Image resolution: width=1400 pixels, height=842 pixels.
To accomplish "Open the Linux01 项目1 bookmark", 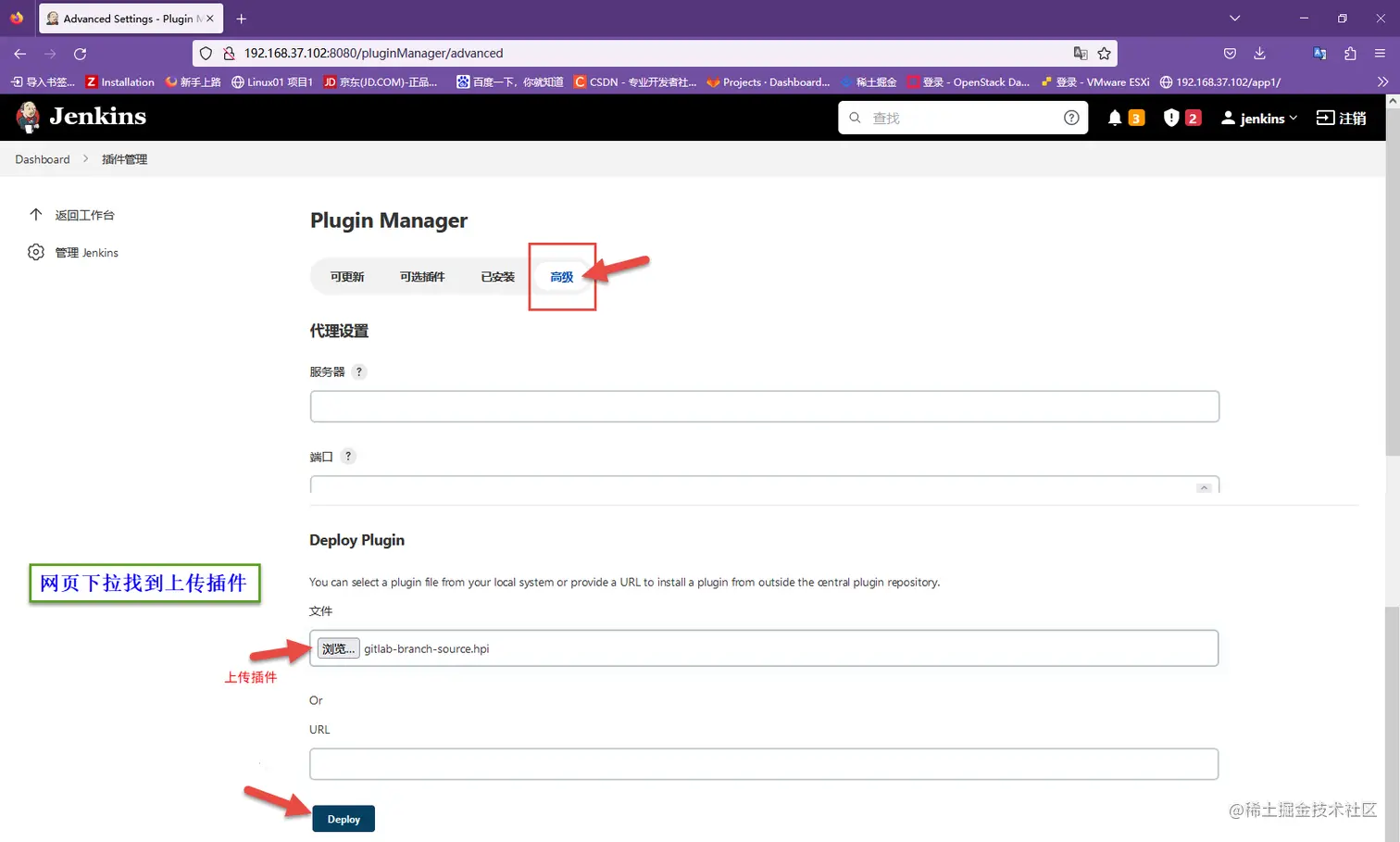I will coord(272,82).
